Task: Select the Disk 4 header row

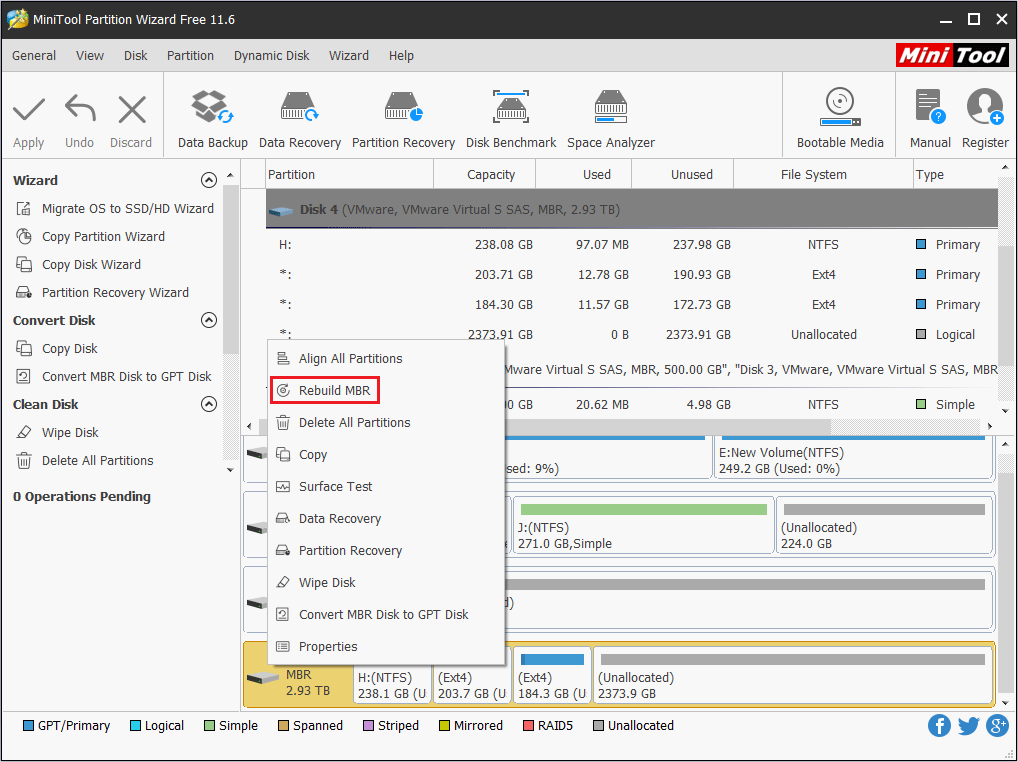Action: [631, 209]
